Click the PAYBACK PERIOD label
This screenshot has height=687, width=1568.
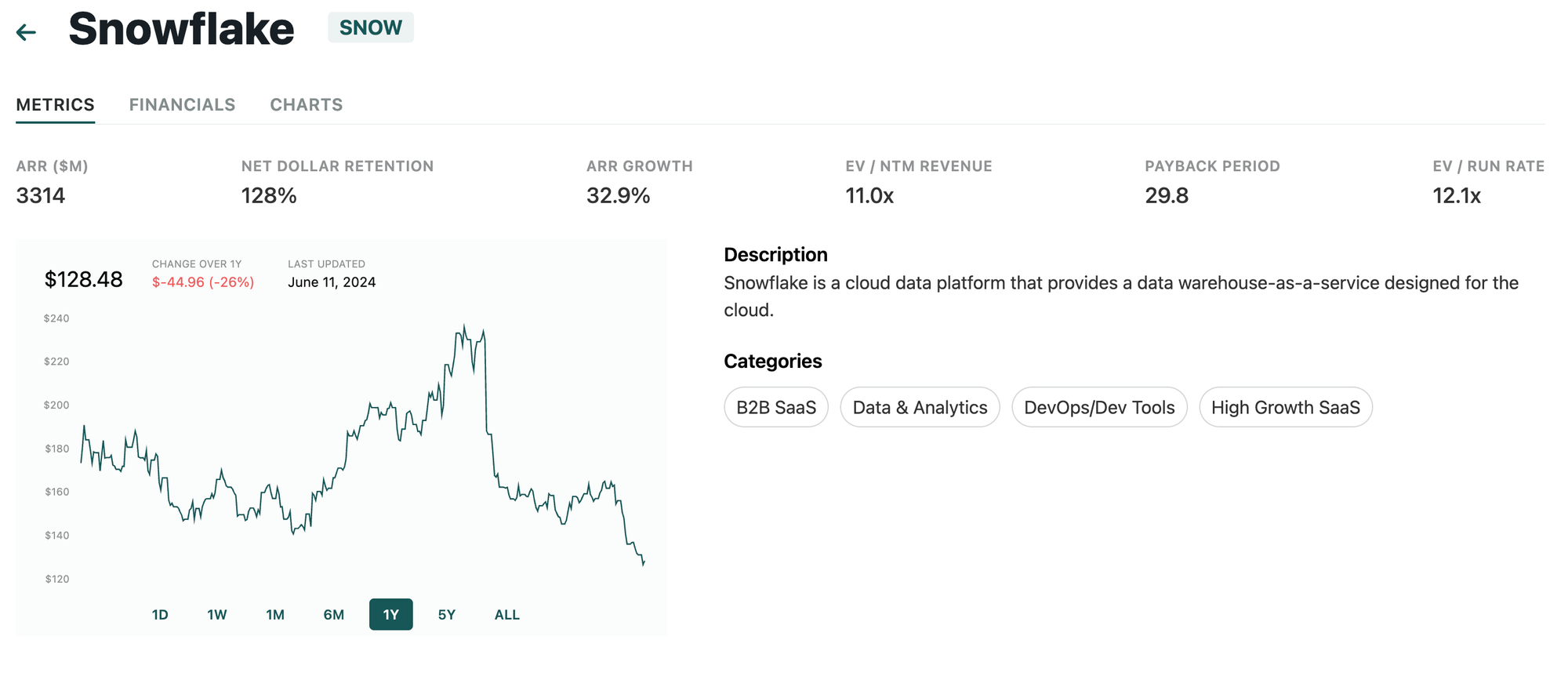tap(1212, 166)
